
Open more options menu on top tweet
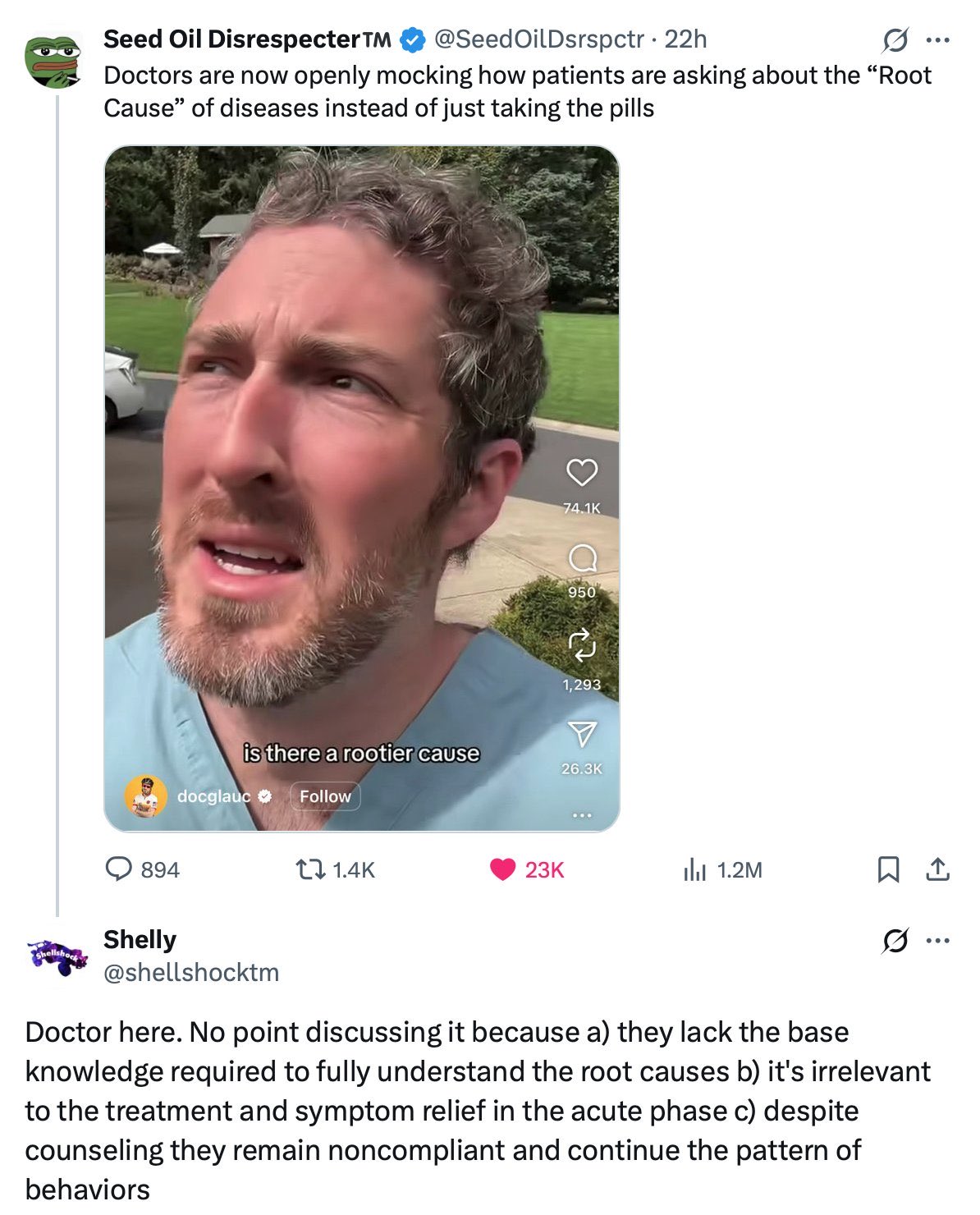tap(937, 39)
